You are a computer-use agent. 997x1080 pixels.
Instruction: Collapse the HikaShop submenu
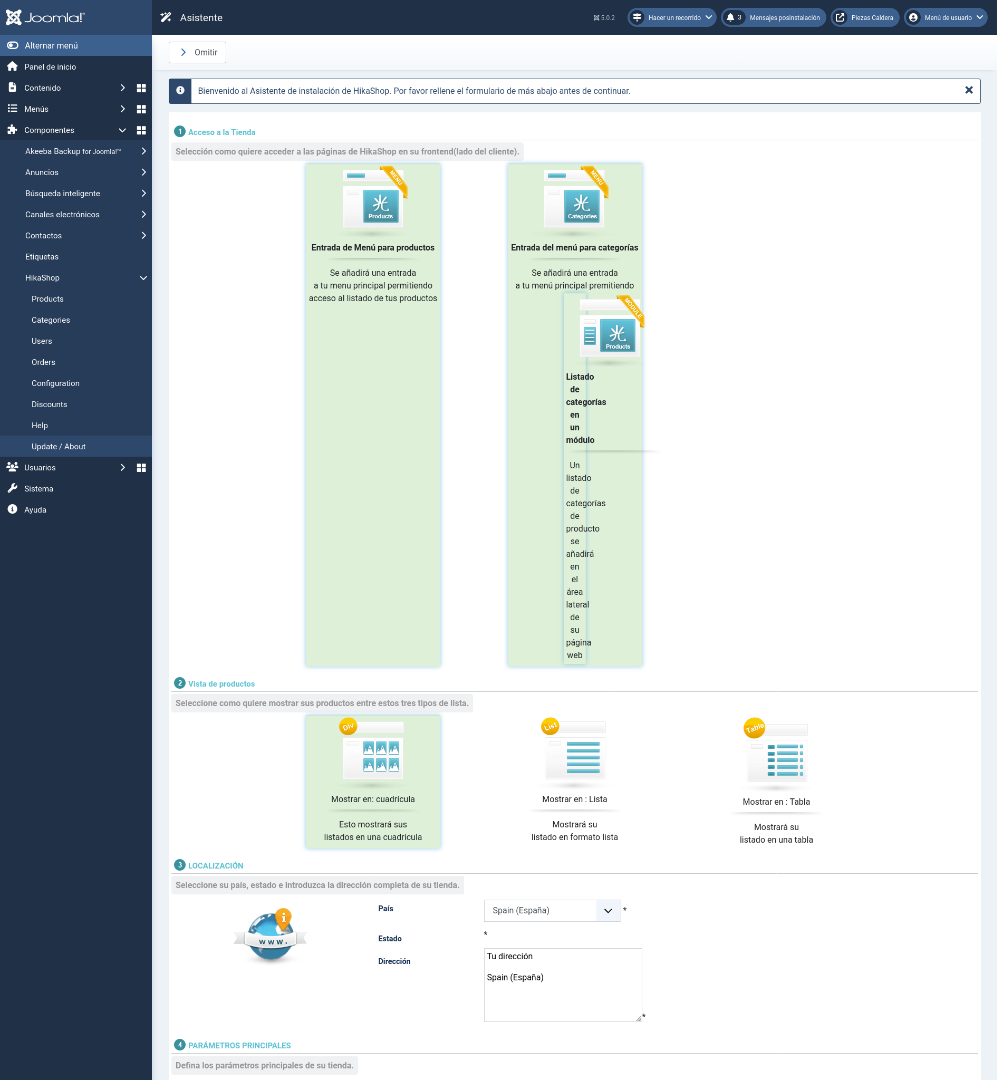coord(143,278)
